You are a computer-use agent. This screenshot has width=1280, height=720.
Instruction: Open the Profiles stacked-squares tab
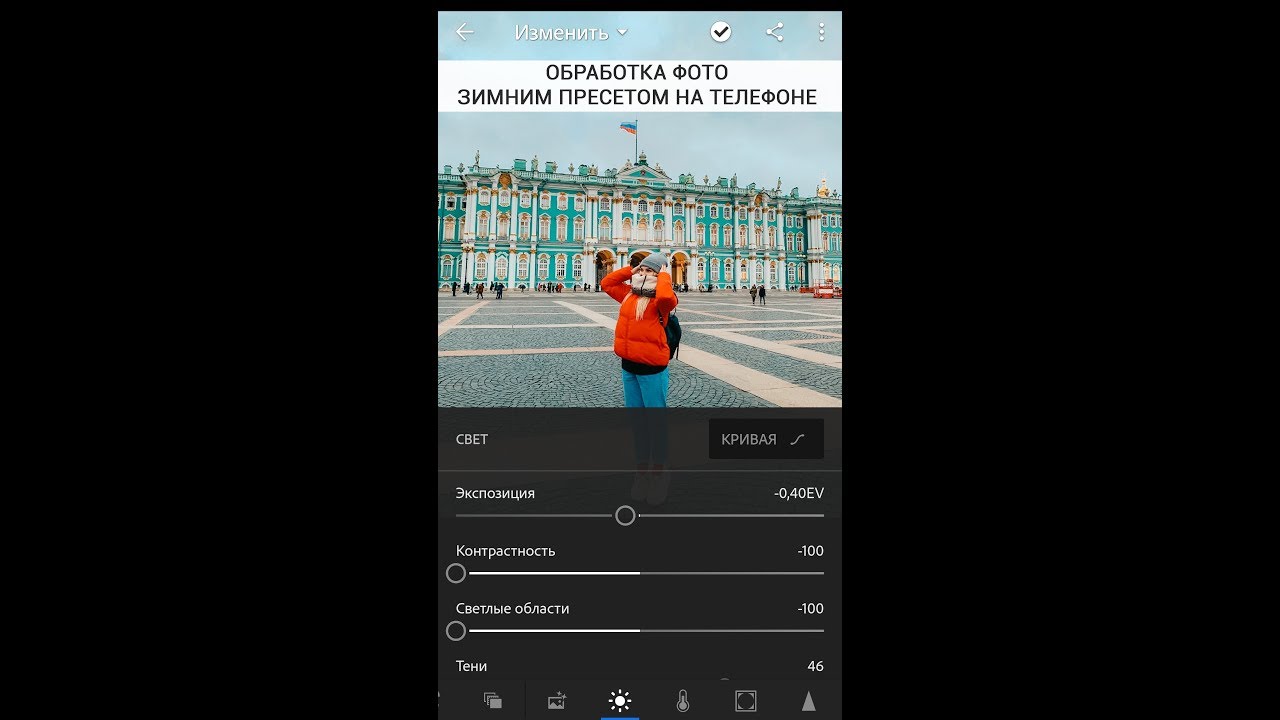(492, 701)
